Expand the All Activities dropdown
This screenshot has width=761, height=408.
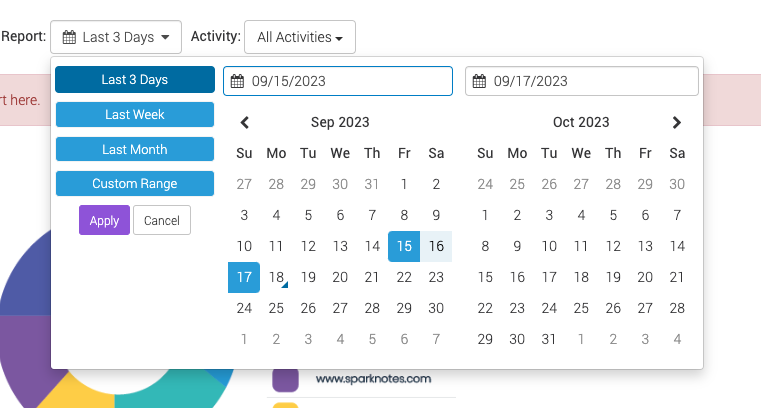pos(300,37)
